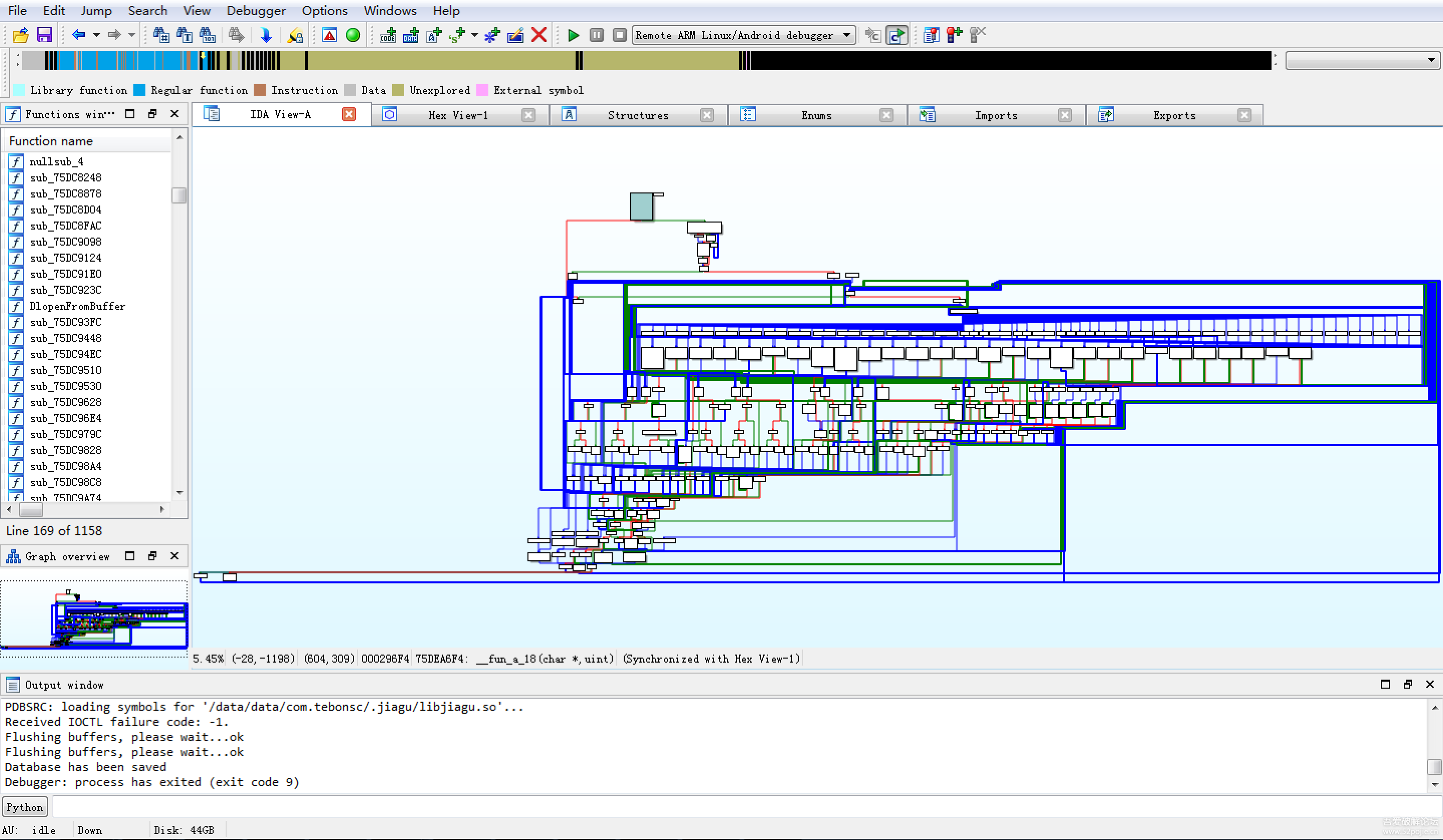The image size is (1443, 840).
Task: Open the back-navigation history dropdown arrow
Action: pos(96,36)
